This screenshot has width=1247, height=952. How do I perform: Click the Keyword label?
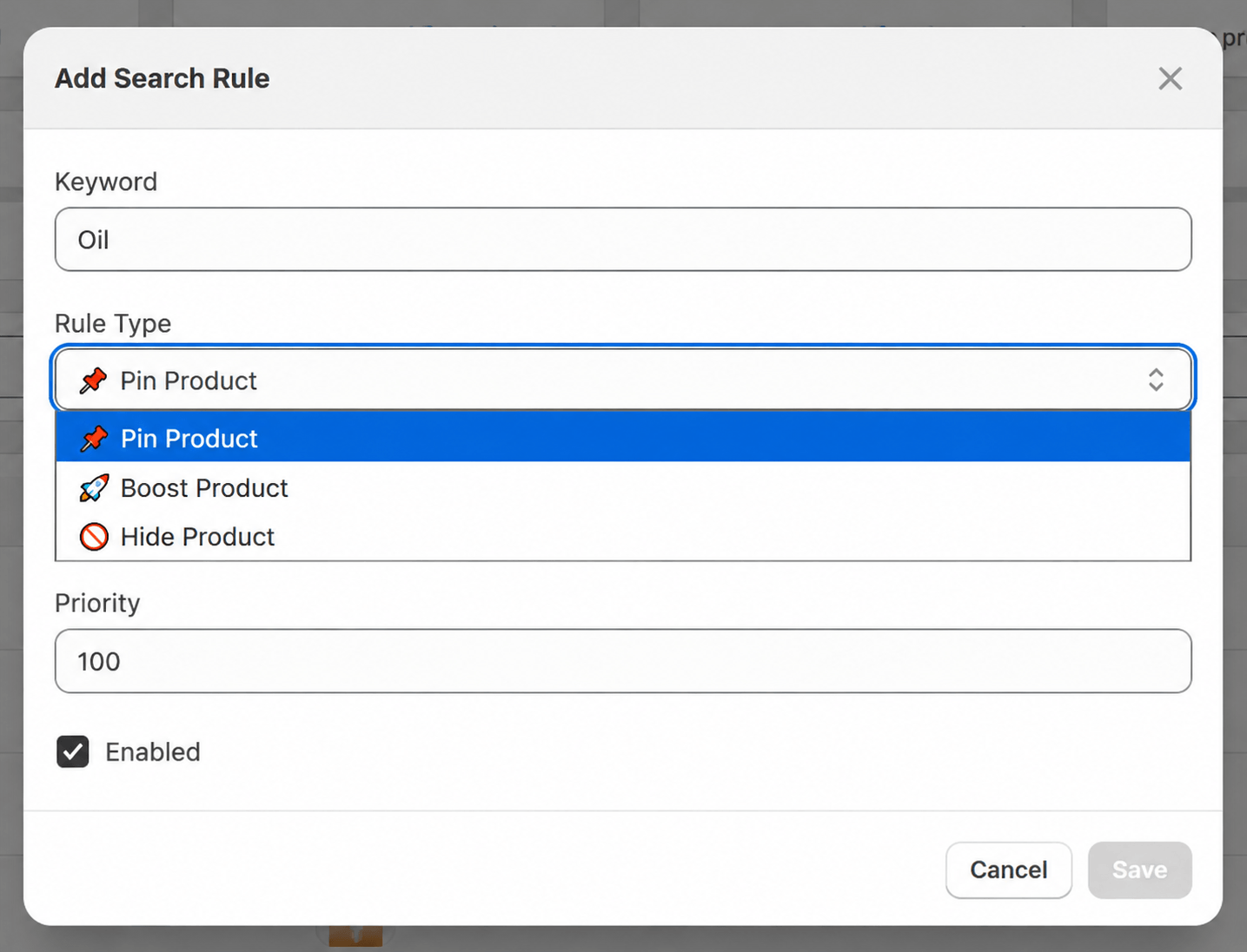pyautogui.click(x=106, y=182)
